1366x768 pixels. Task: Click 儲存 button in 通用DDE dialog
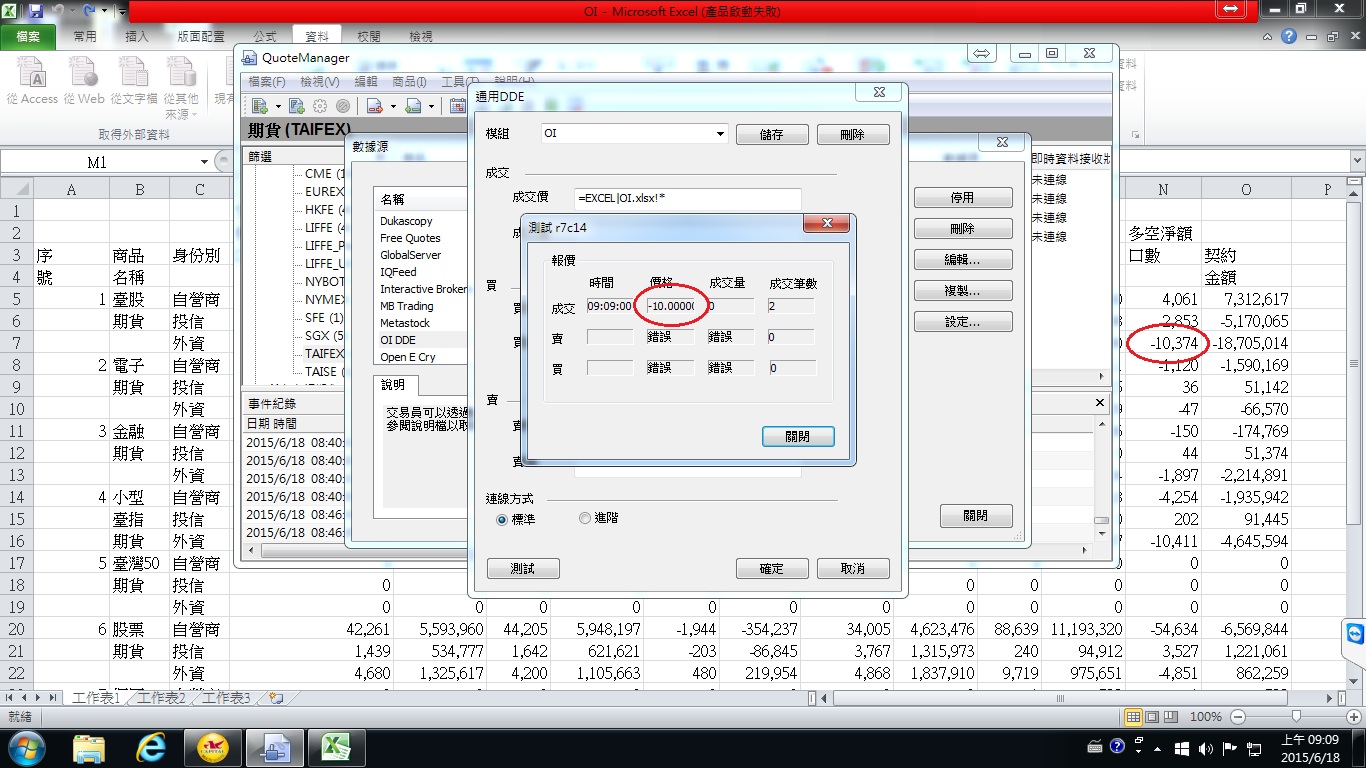(x=772, y=134)
